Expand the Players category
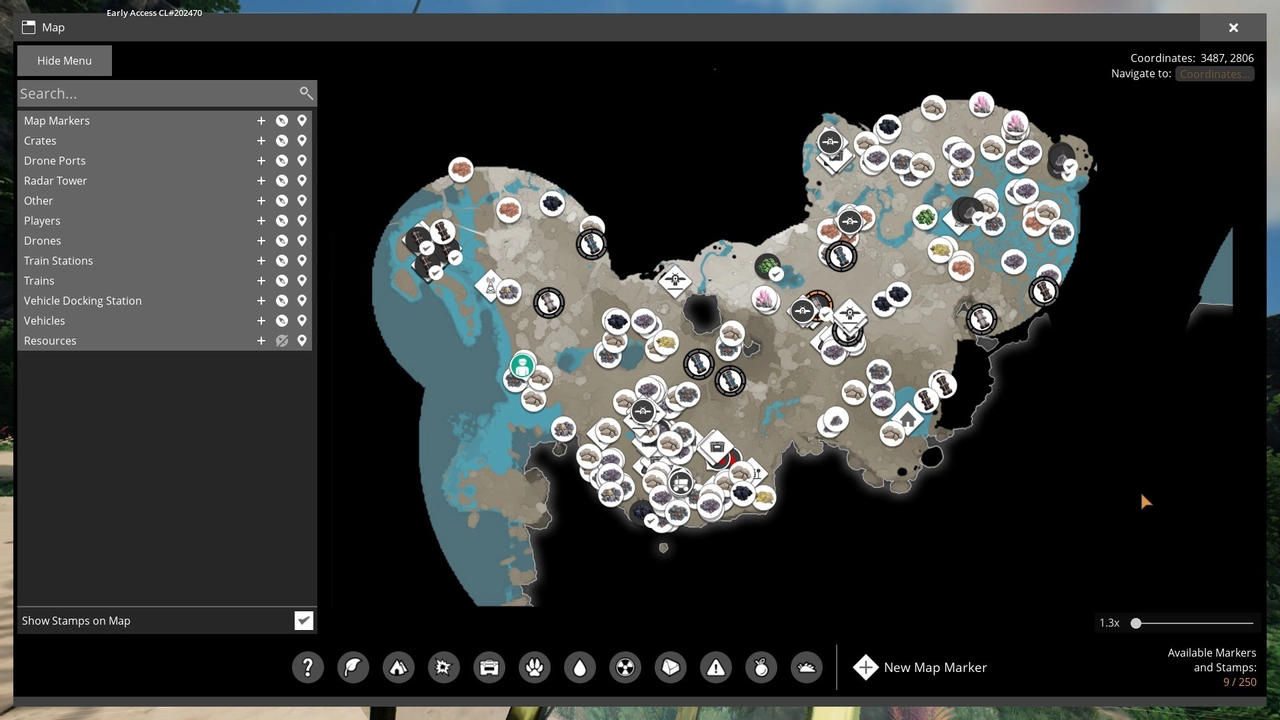This screenshot has height=720, width=1280. tap(261, 221)
